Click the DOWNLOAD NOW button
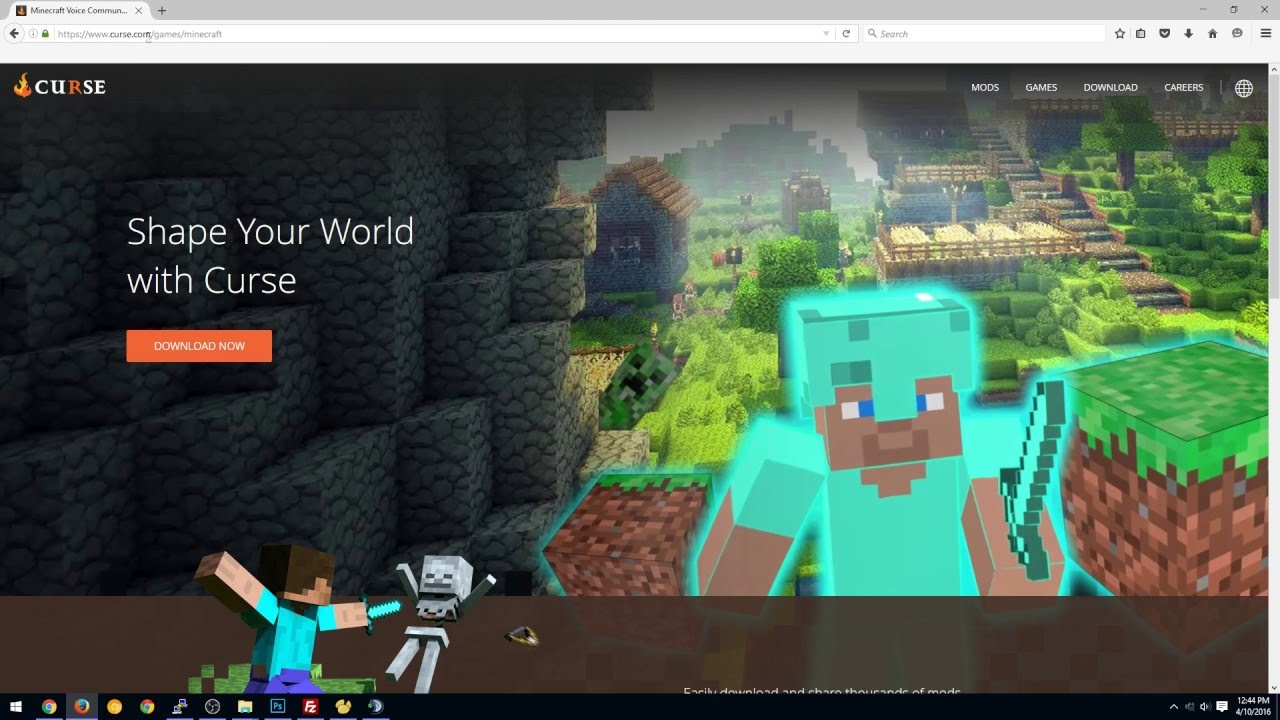The height and width of the screenshot is (720, 1280). click(199, 346)
